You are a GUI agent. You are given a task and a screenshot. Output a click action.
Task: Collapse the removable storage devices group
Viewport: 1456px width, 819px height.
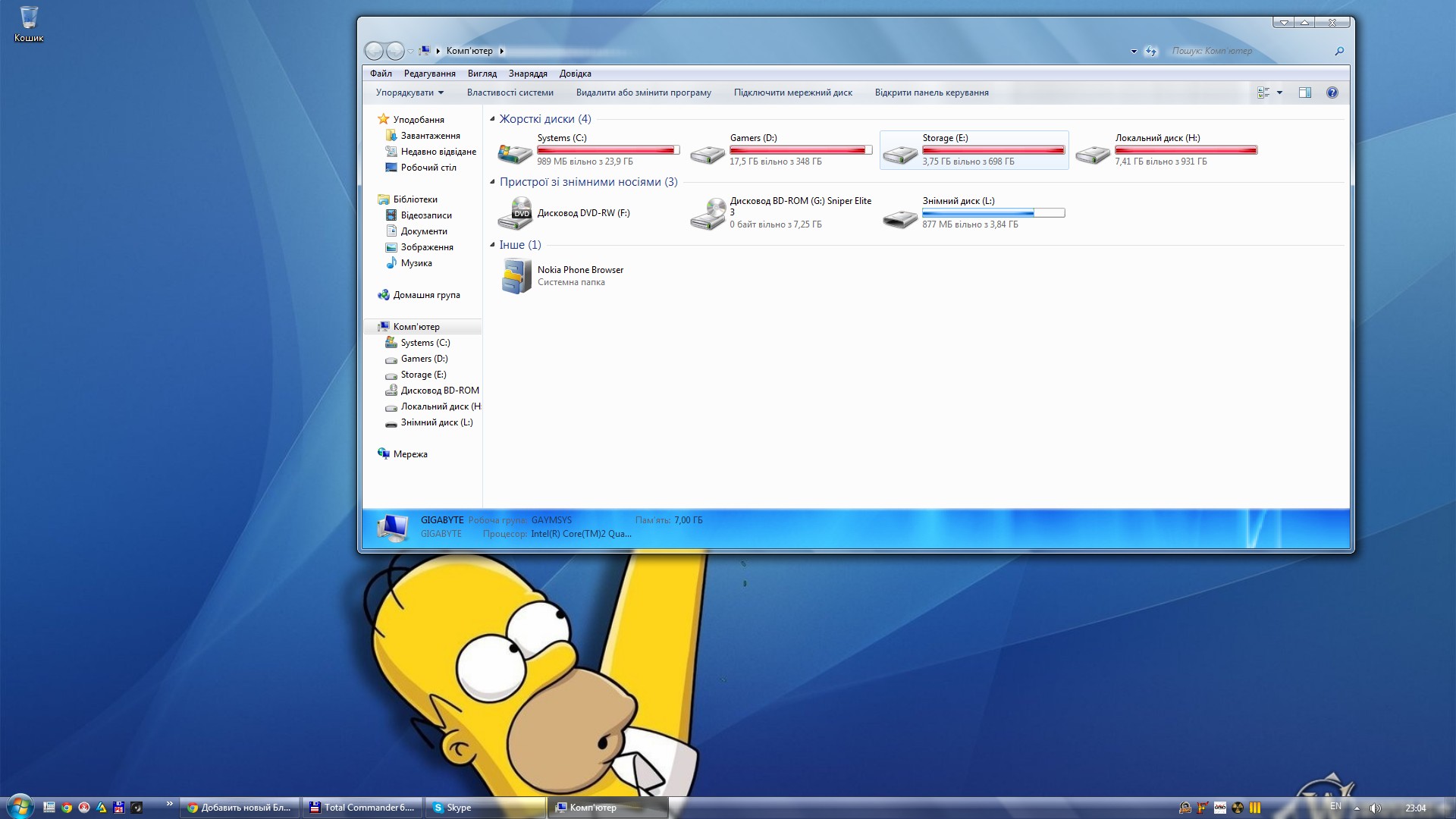[x=492, y=182]
